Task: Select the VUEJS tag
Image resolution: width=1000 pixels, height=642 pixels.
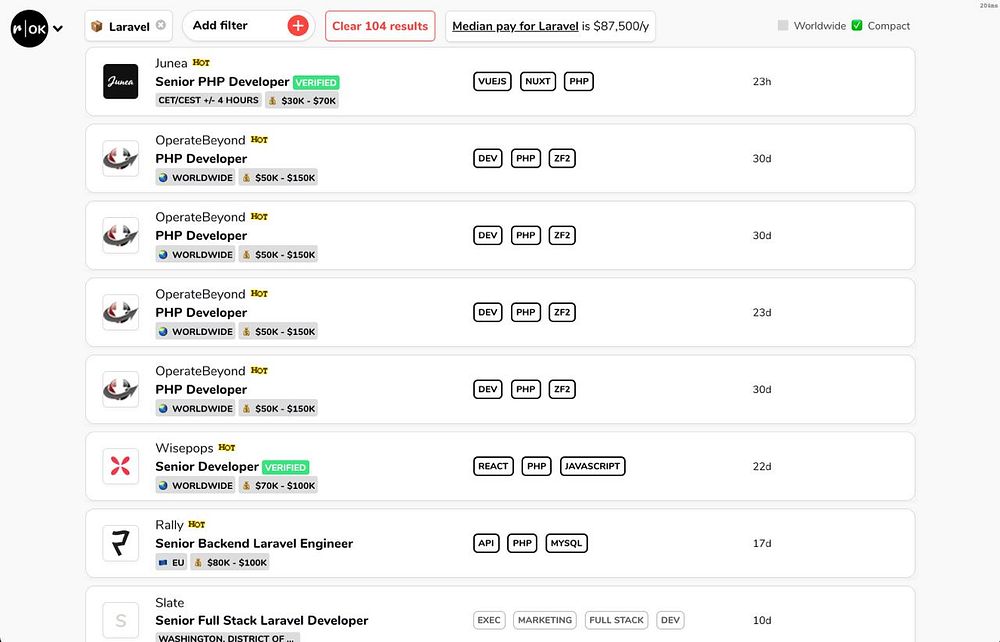Action: coord(492,81)
